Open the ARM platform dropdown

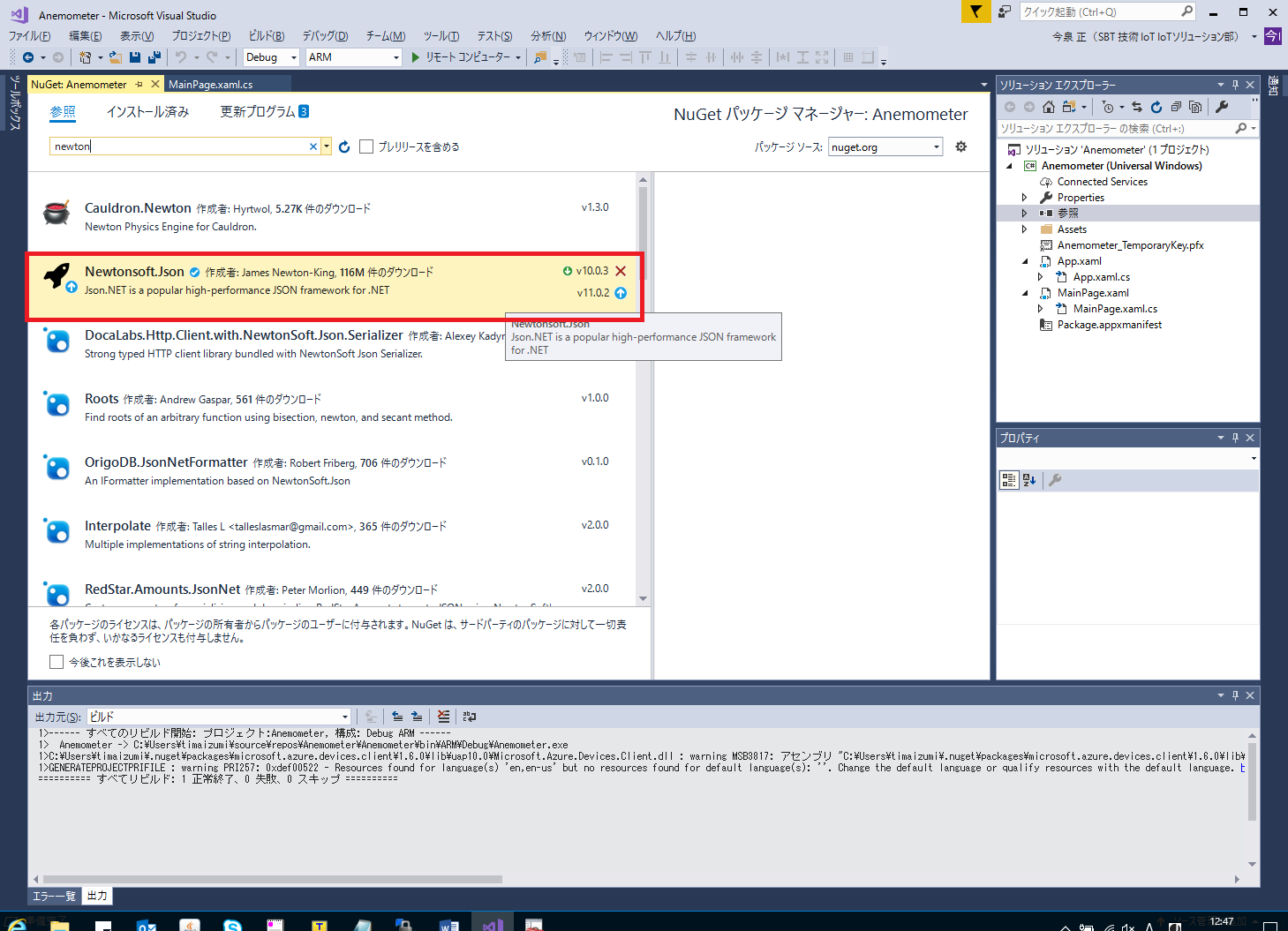click(x=354, y=57)
